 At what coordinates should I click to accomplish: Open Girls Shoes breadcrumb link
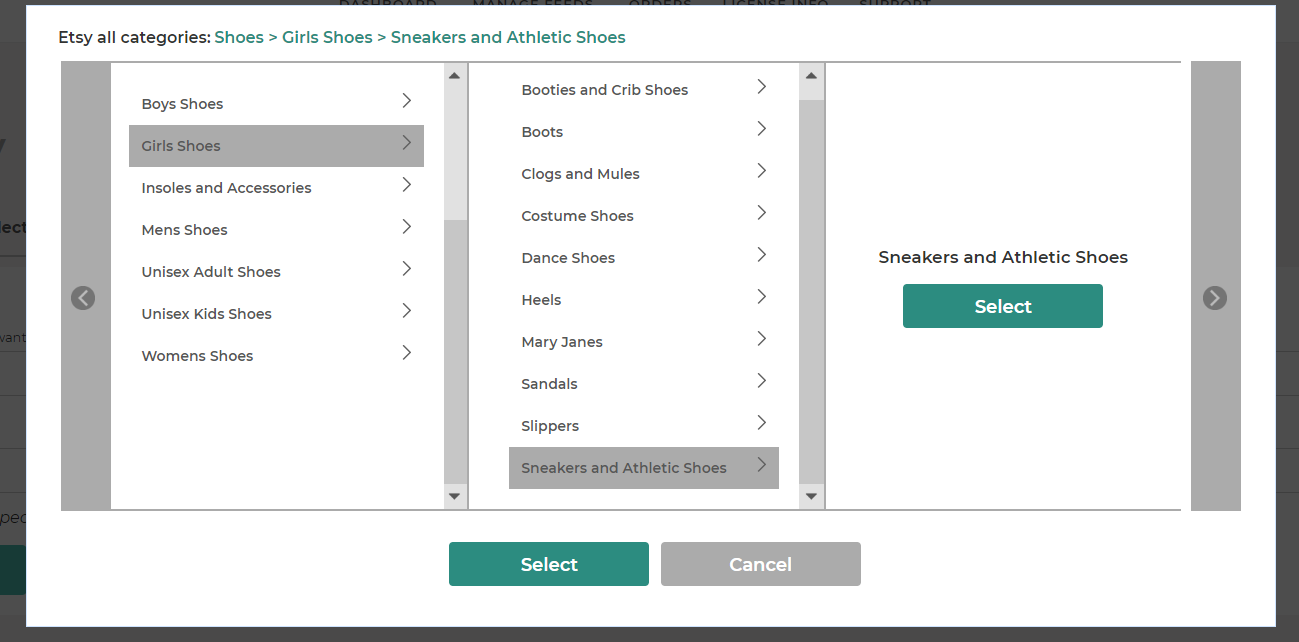click(327, 37)
